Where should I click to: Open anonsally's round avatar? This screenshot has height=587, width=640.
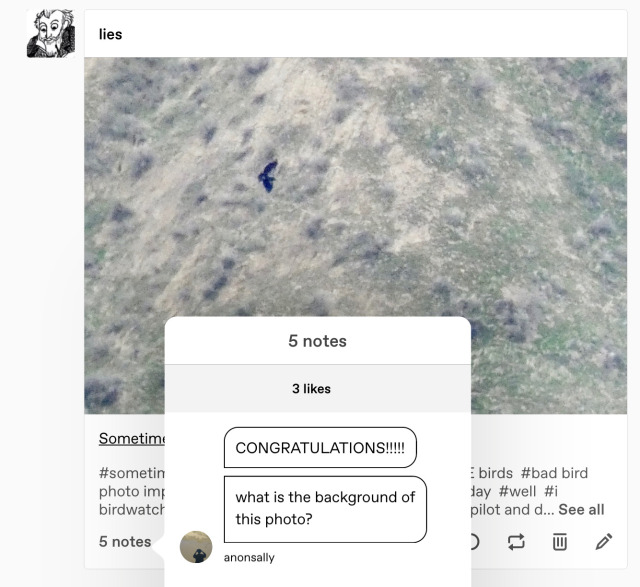[x=196, y=547]
